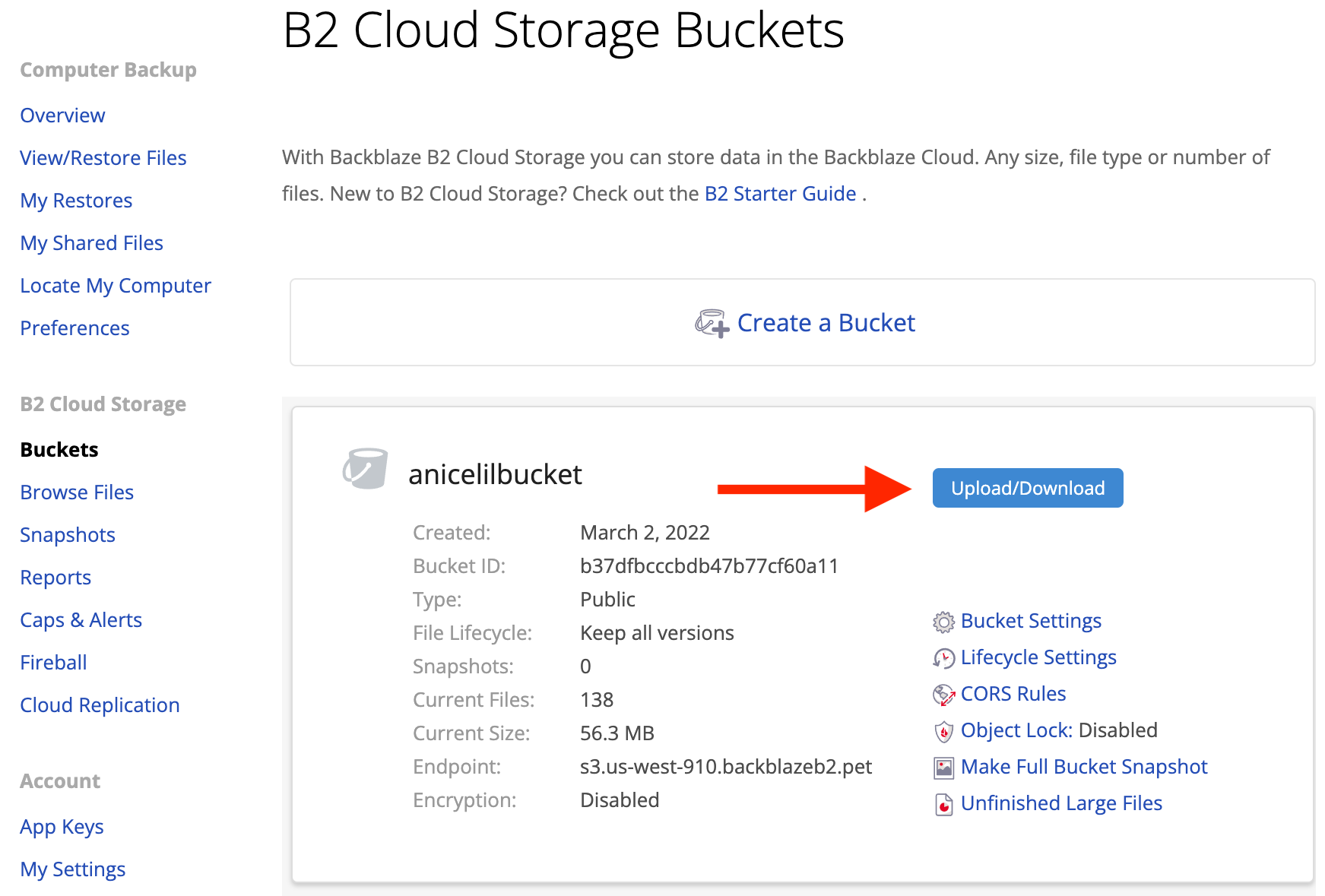Viewport: 1325px width, 896px height.
Task: Click the Bucket ID value b37dfbcccbdb47b77cf60a11
Action: [708, 566]
